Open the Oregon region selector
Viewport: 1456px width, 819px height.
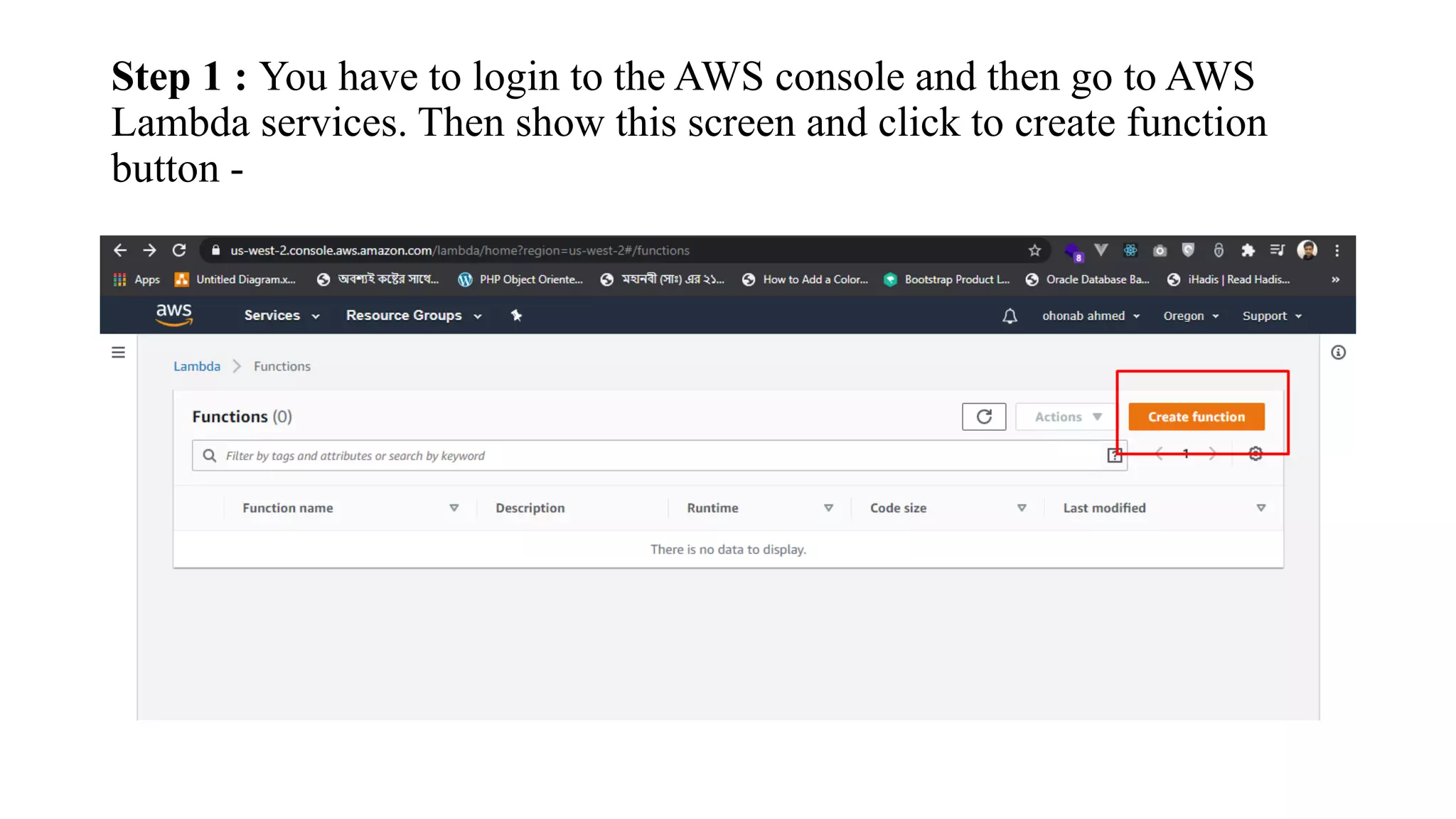point(1191,316)
